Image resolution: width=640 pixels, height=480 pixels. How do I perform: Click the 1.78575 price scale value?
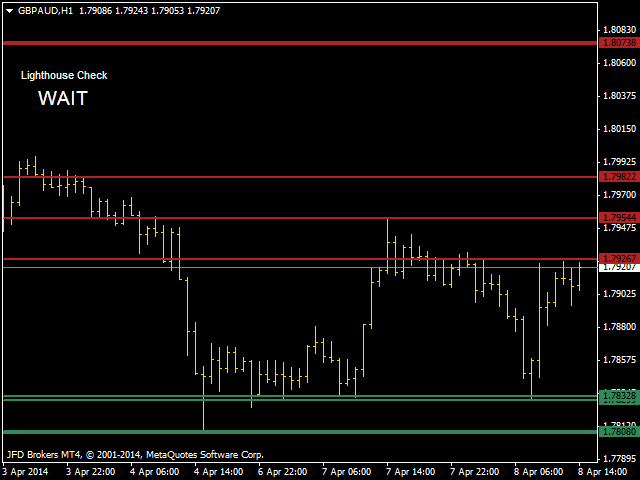[620, 360]
